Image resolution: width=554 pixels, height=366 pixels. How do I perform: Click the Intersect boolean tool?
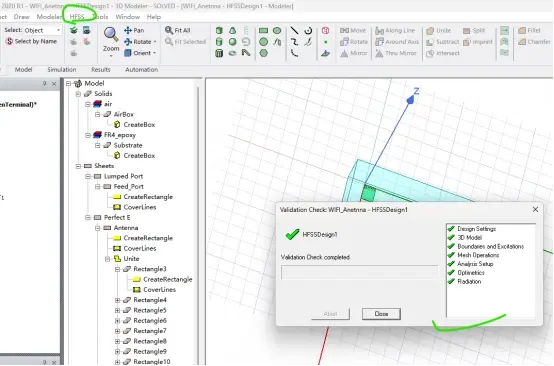coord(443,53)
